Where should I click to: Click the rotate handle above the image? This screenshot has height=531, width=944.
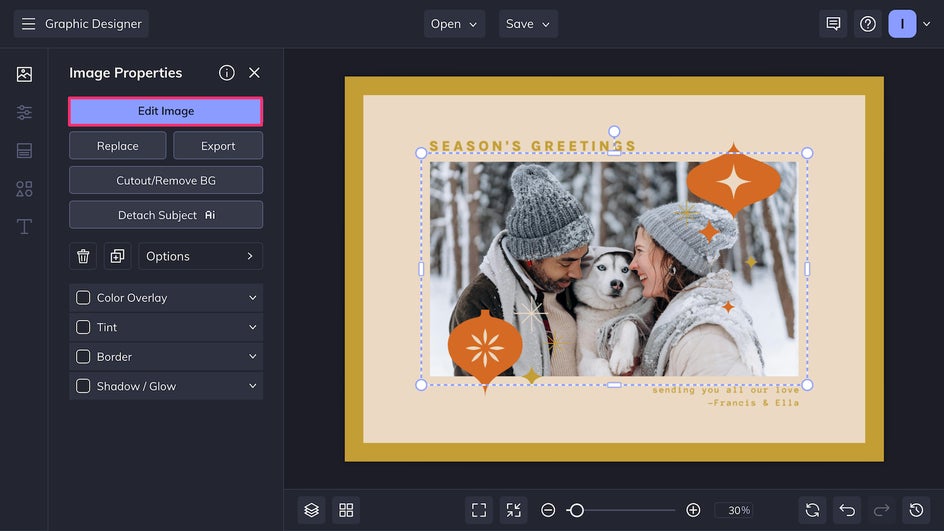pyautogui.click(x=613, y=131)
